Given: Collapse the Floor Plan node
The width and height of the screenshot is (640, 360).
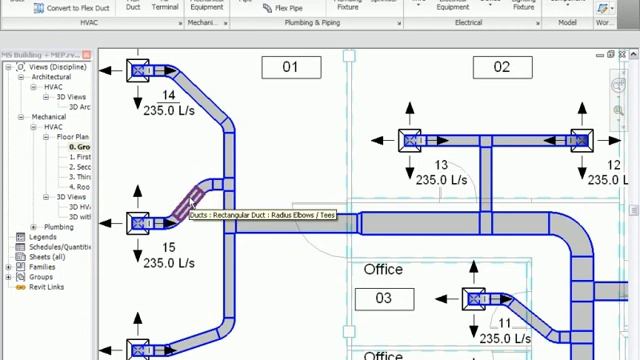Looking at the screenshot, I should (46, 137).
